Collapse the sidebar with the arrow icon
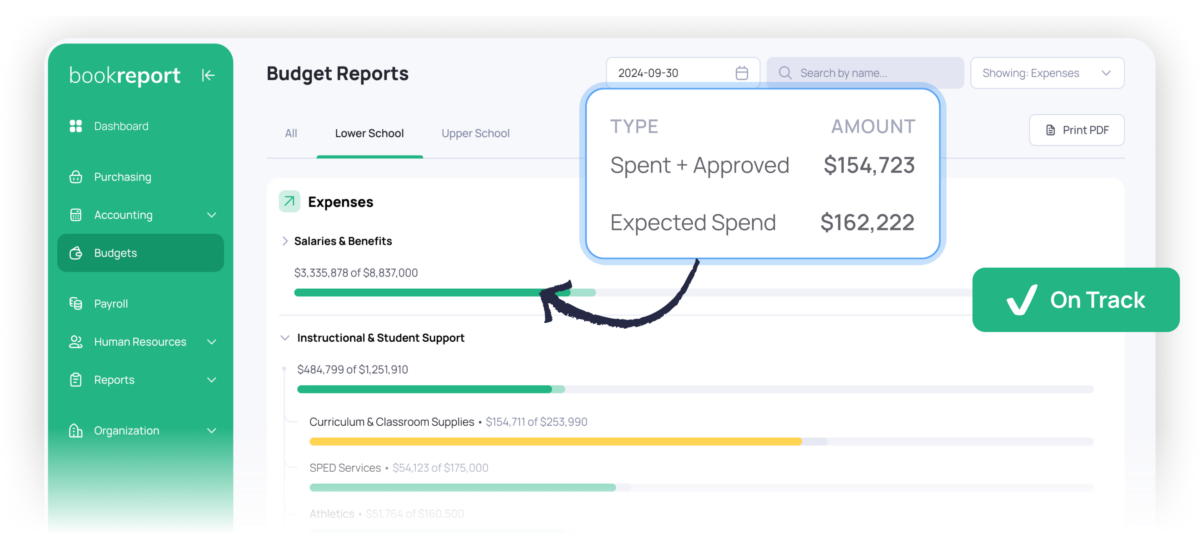The width and height of the screenshot is (1200, 534). tap(208, 75)
